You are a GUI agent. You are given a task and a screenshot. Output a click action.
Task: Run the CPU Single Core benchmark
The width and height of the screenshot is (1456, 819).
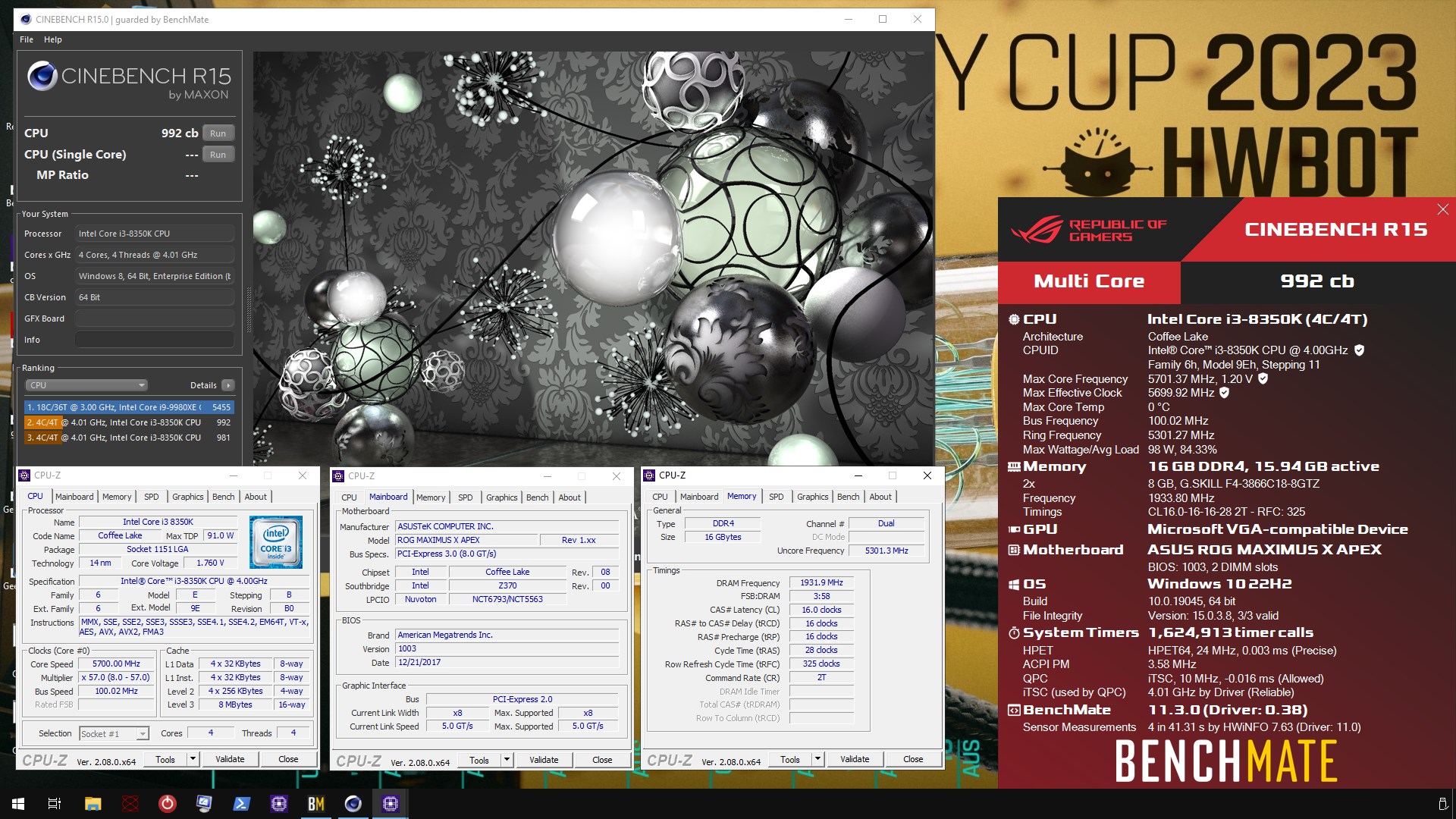[218, 155]
